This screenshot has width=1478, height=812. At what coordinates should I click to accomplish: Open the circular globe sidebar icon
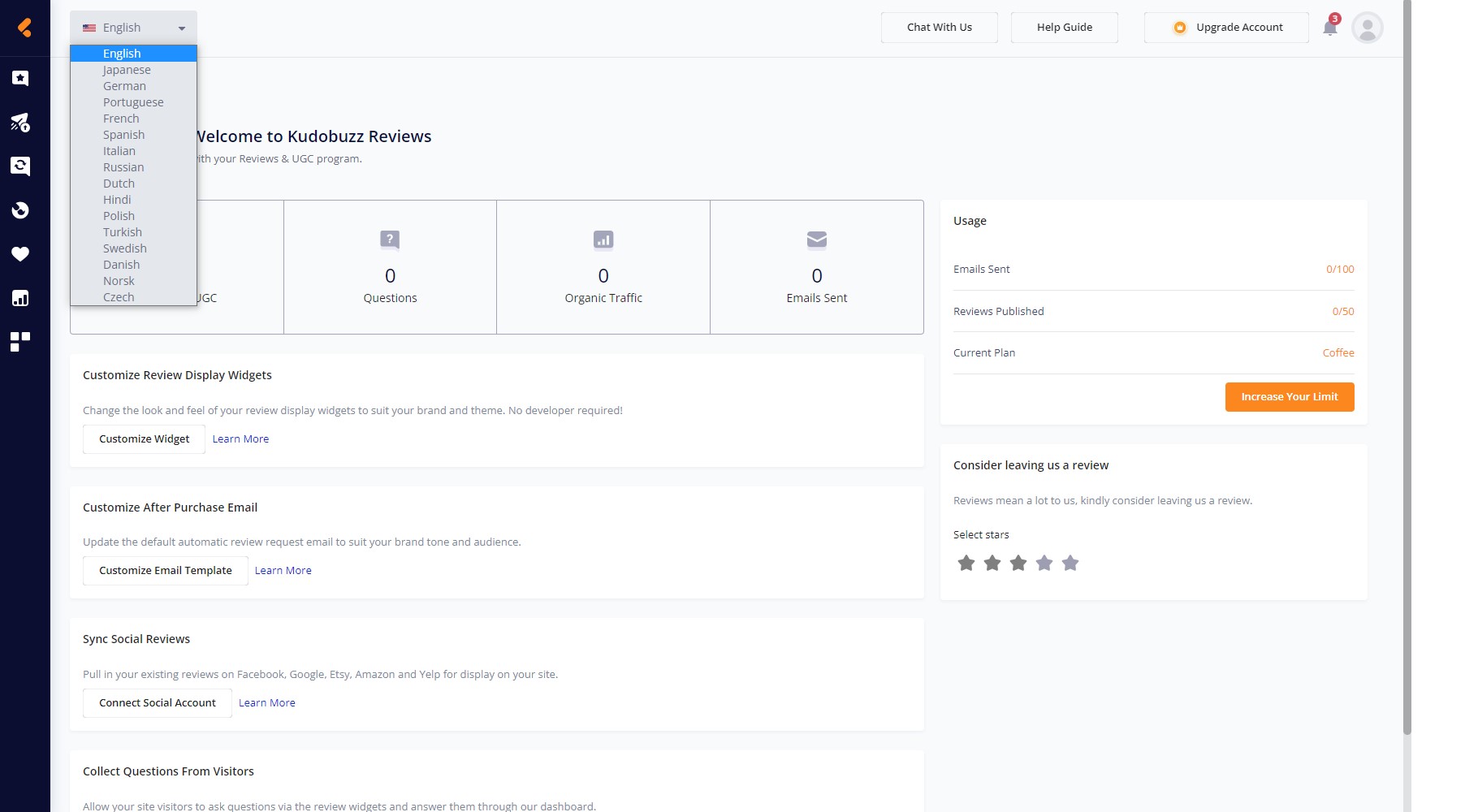[x=20, y=210]
